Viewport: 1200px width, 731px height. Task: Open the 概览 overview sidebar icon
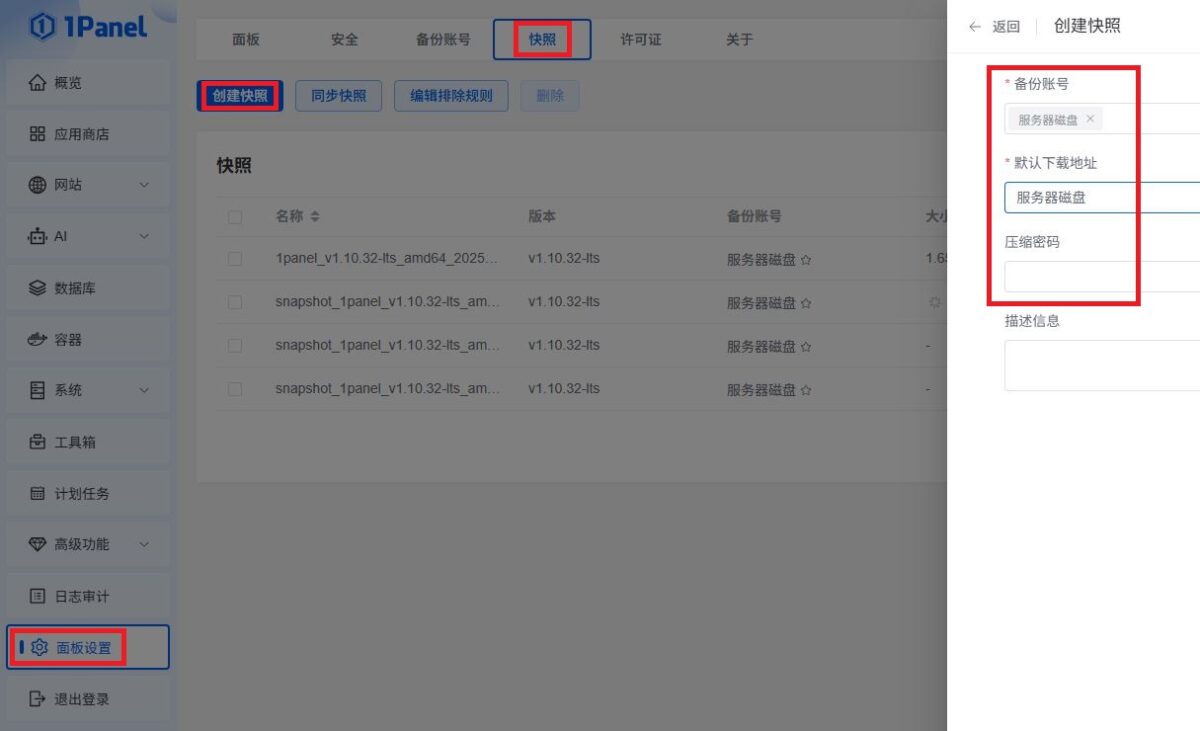coord(38,82)
